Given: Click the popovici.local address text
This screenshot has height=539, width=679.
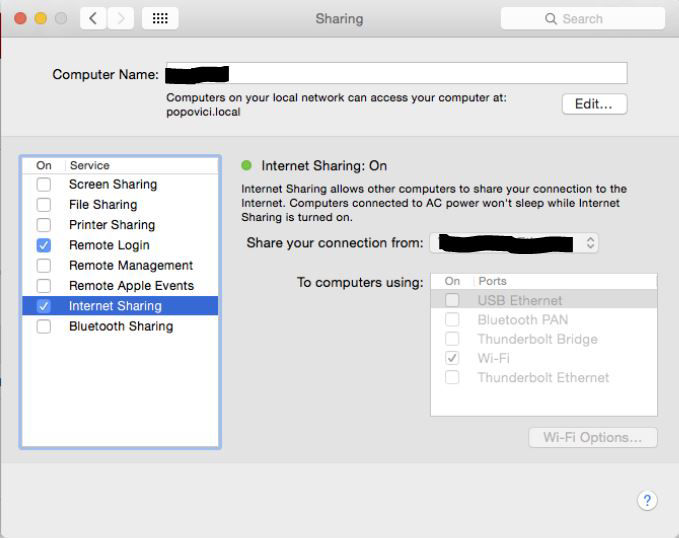Looking at the screenshot, I should [203, 112].
